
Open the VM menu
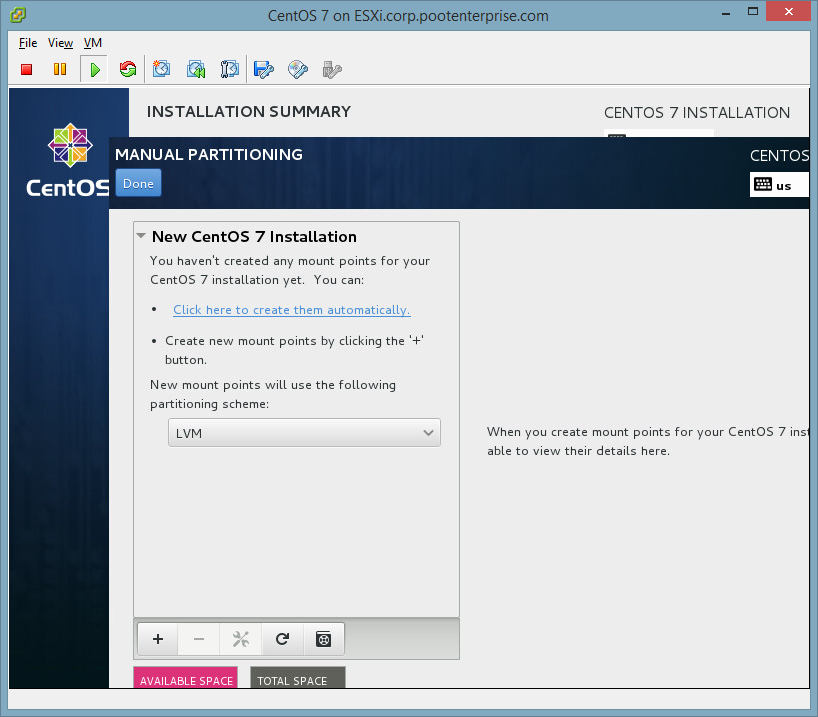[x=93, y=43]
